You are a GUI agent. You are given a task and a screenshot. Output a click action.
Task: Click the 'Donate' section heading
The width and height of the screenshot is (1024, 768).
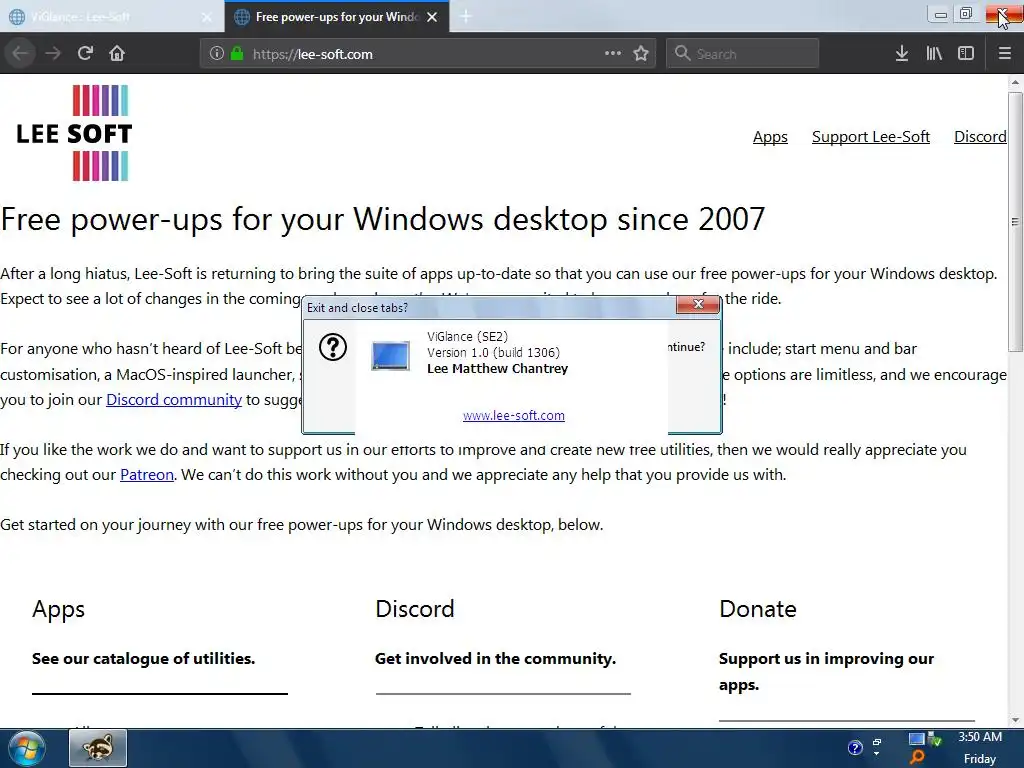[758, 609]
